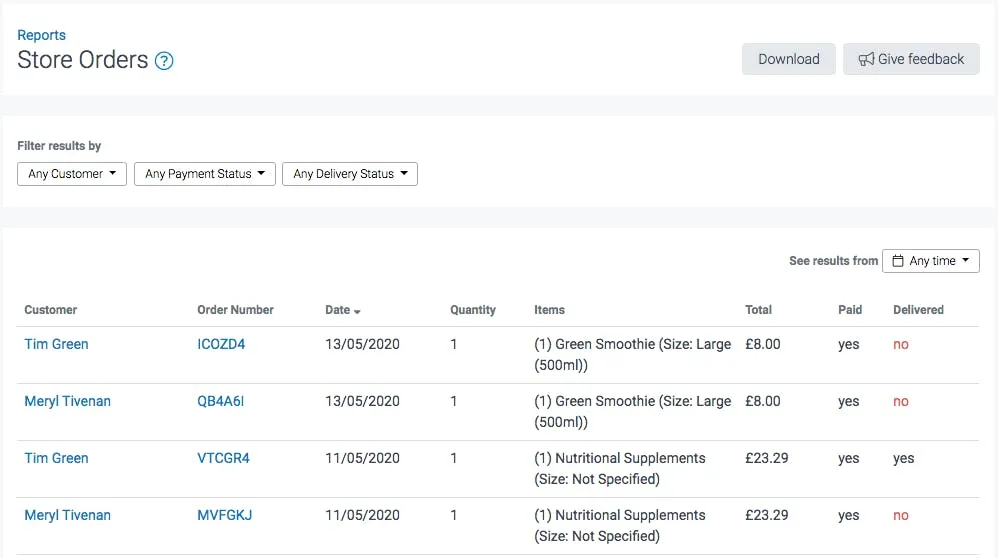Click the calendar icon next to Any time
998x558 pixels.
897,261
